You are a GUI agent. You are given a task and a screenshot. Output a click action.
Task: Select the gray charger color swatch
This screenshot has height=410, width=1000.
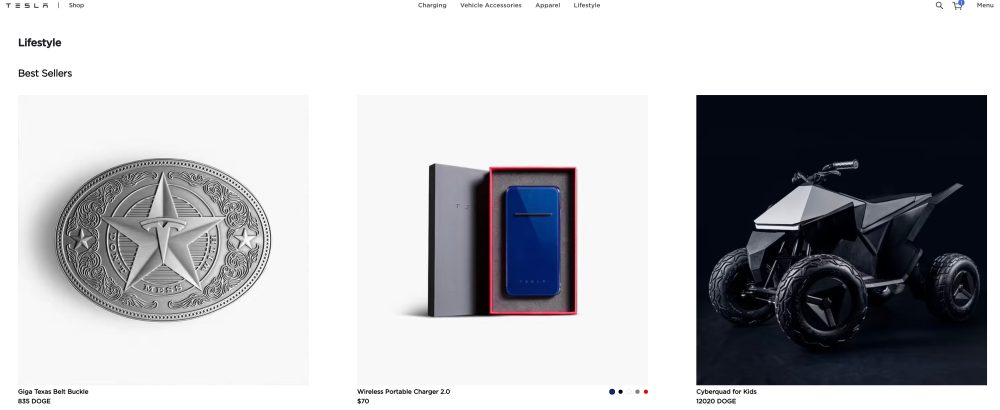637,392
